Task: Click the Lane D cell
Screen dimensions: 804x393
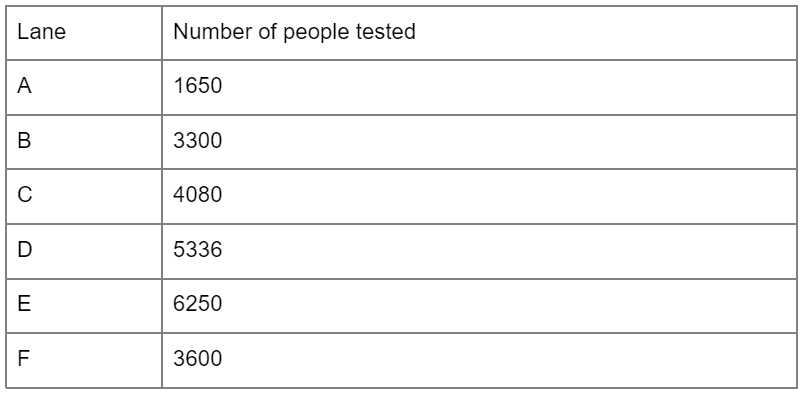Action: tap(84, 251)
